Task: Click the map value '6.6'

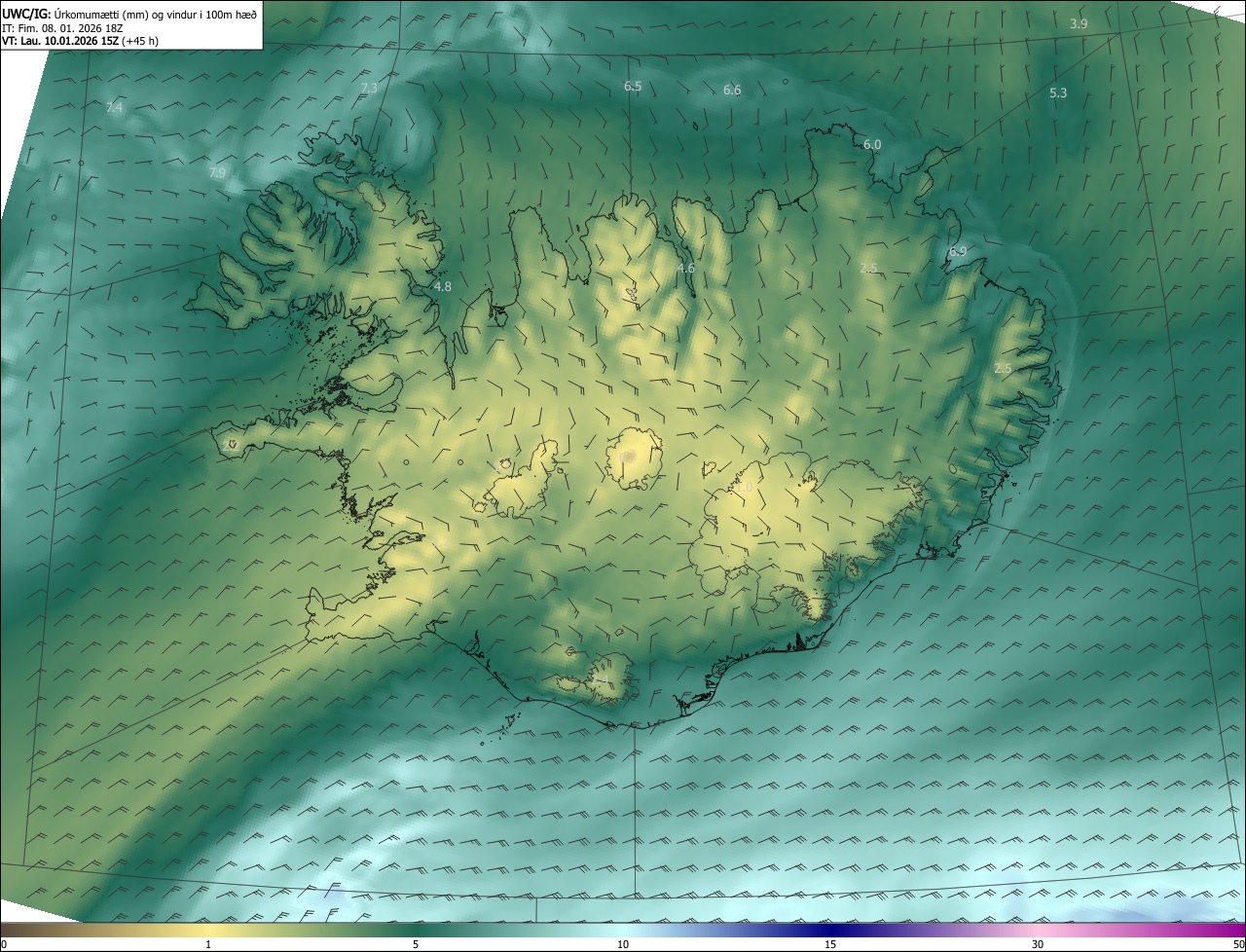Action: pos(732,90)
